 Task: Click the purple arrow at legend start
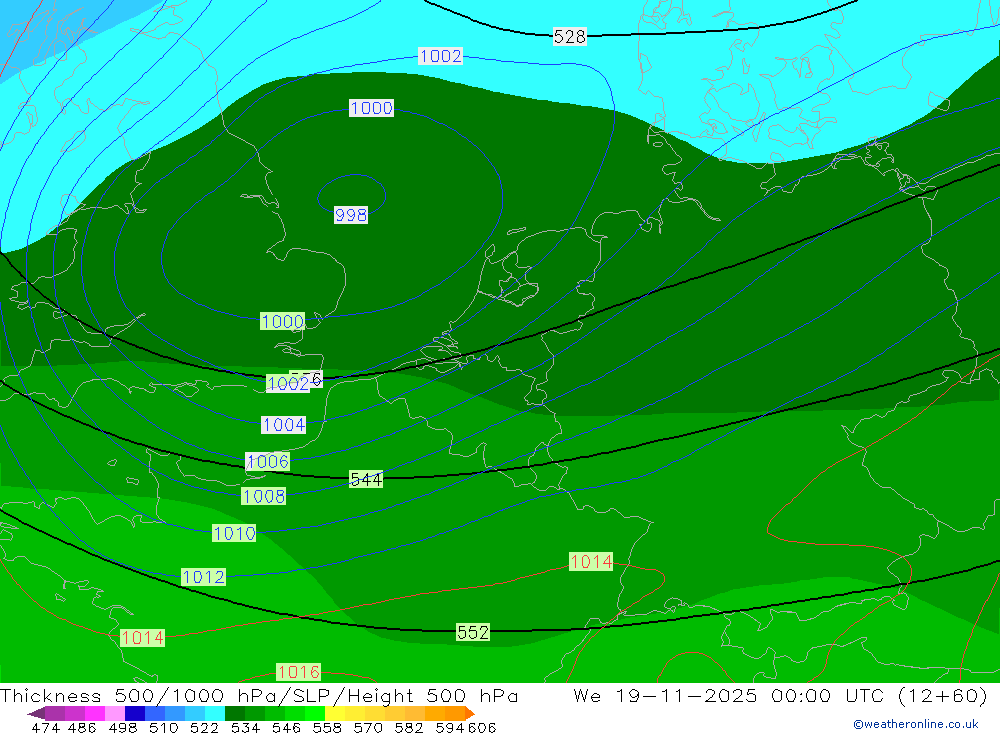point(36,714)
